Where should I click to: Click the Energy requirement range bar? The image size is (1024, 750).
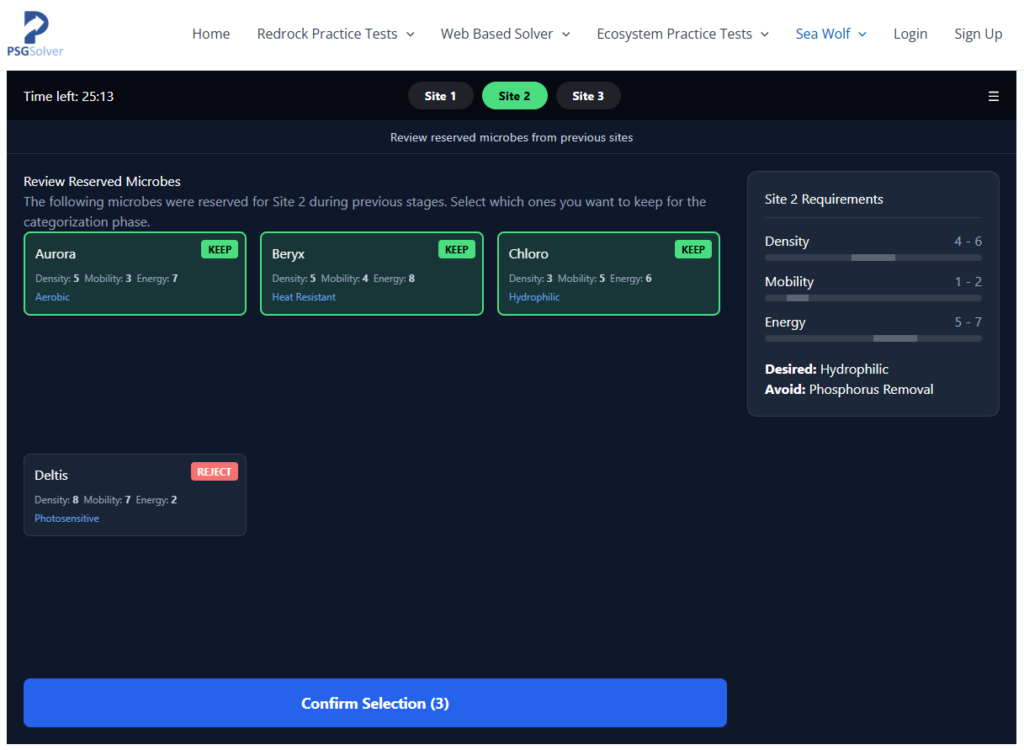(x=872, y=339)
